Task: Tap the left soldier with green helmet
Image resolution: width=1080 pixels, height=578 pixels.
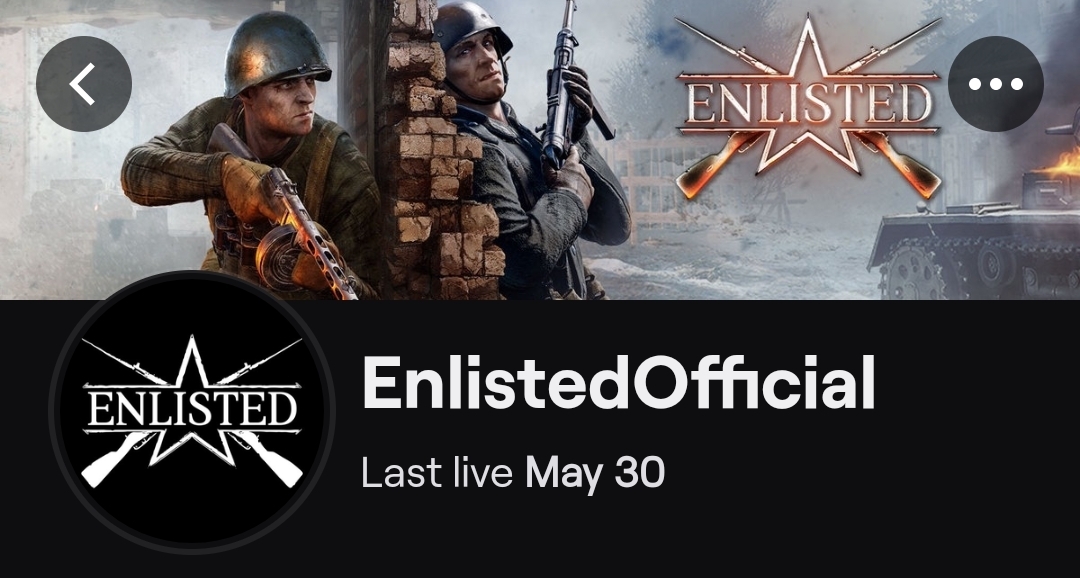Action: coord(252,157)
